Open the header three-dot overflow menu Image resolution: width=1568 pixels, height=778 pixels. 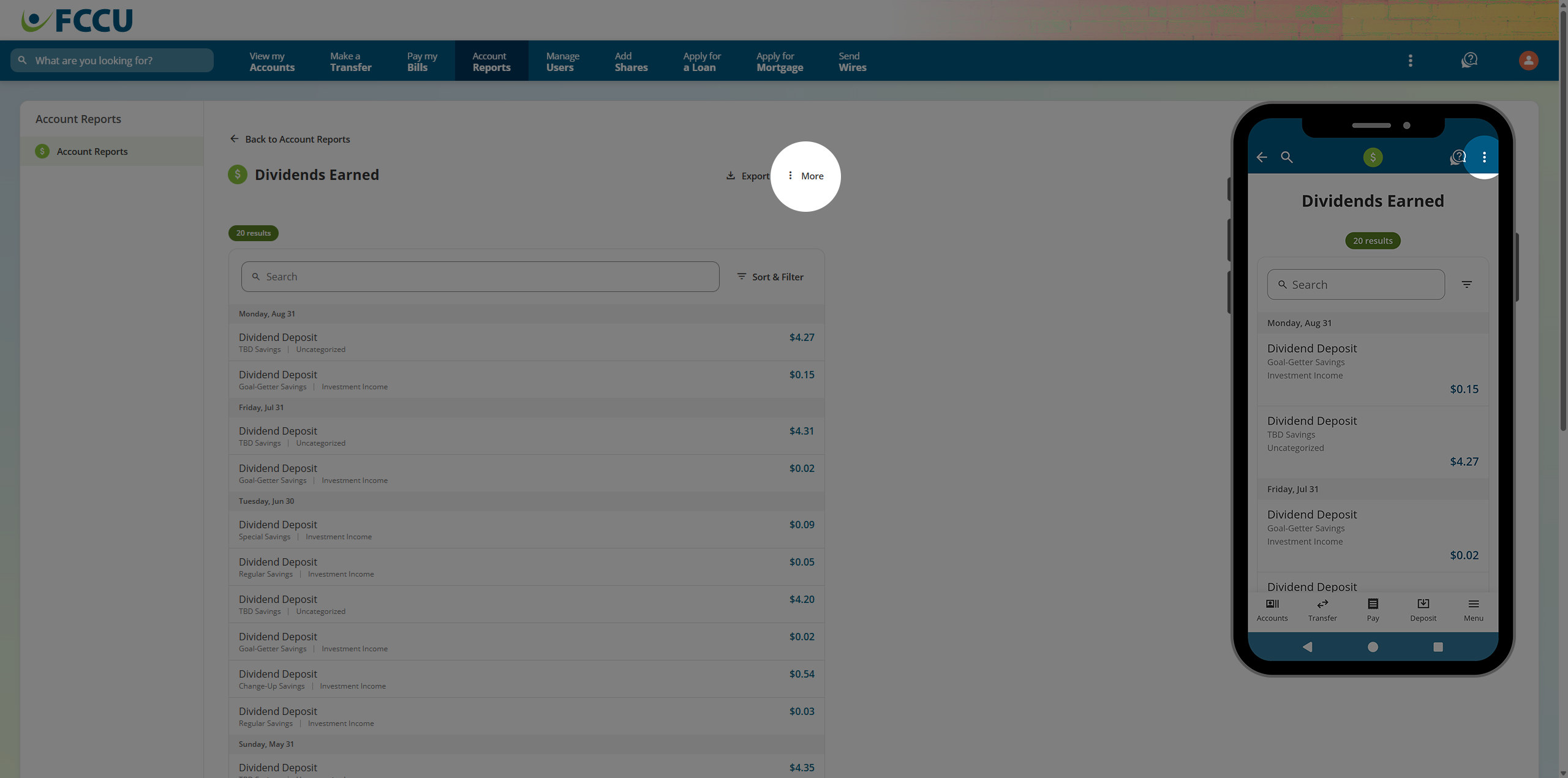pos(1411,61)
